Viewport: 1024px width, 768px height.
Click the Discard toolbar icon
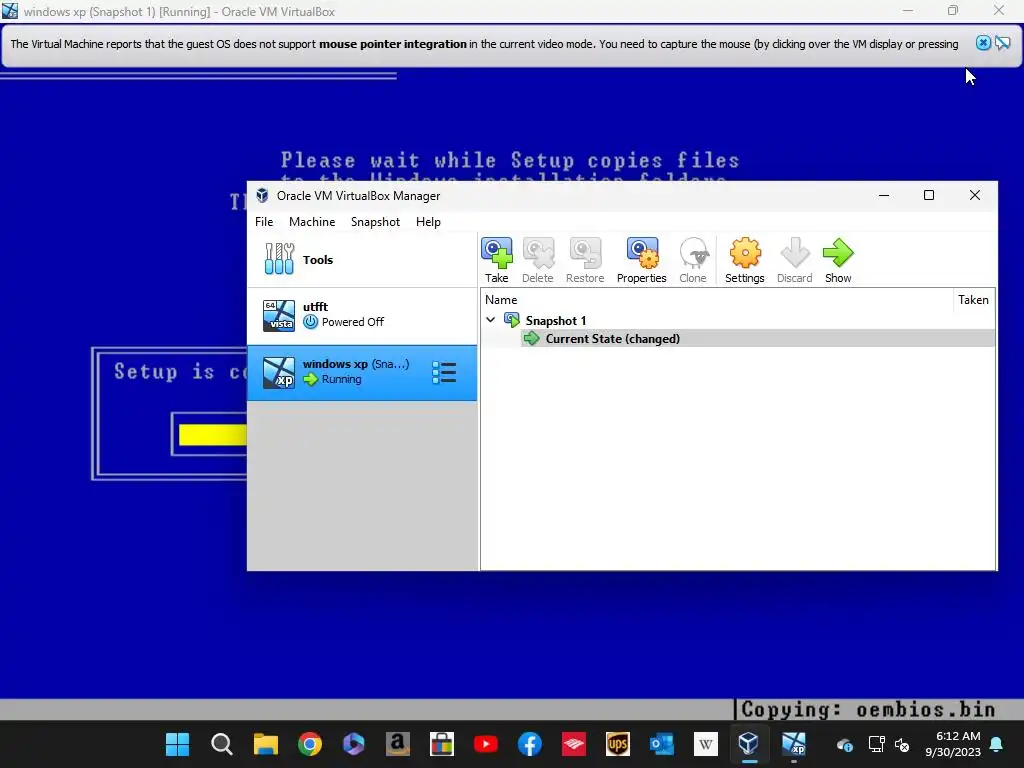[x=795, y=261]
